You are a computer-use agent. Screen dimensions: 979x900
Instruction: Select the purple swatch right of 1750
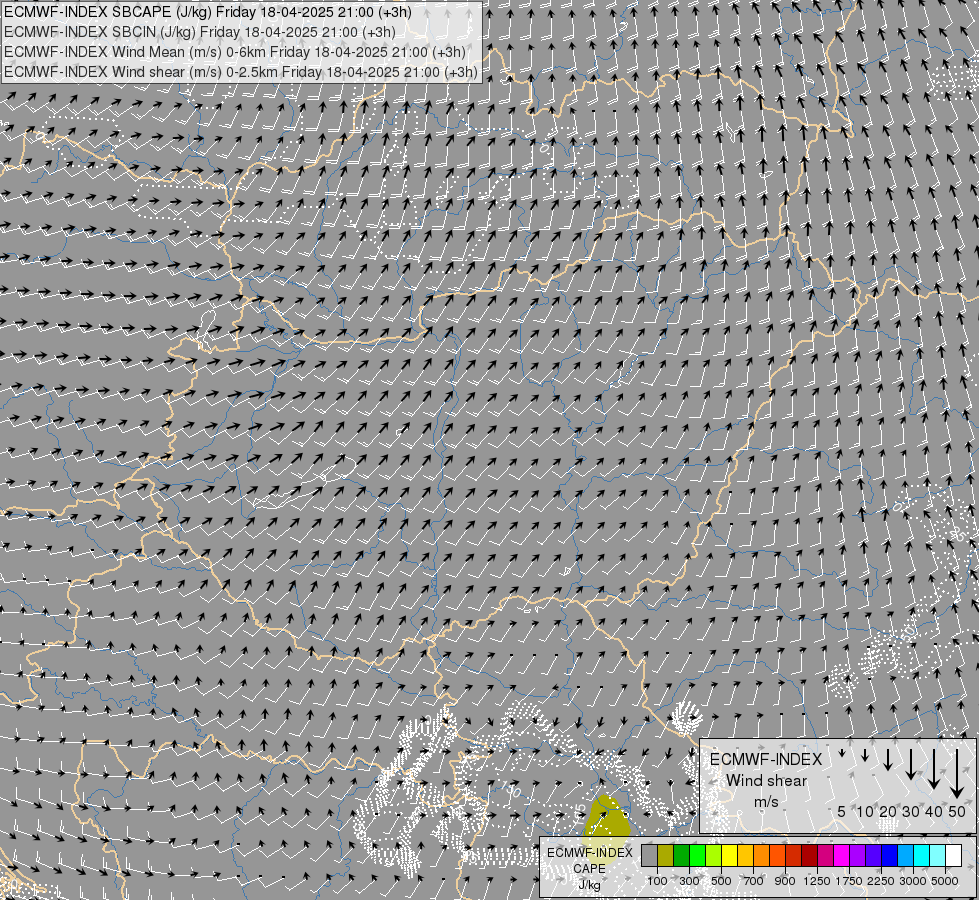858,856
